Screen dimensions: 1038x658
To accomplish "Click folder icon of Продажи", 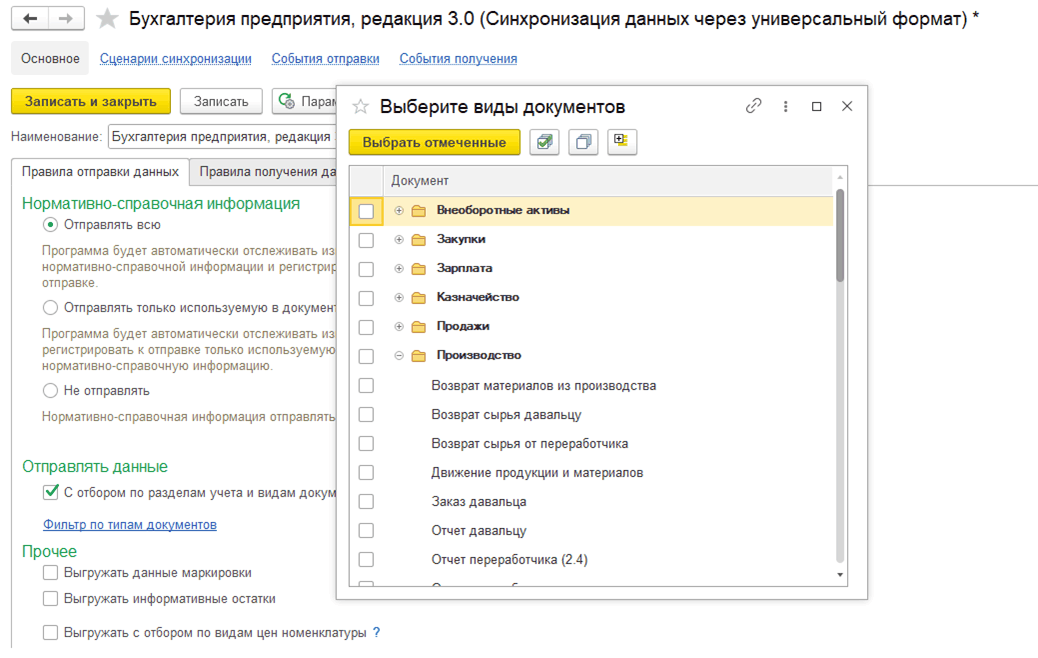I will click(418, 327).
